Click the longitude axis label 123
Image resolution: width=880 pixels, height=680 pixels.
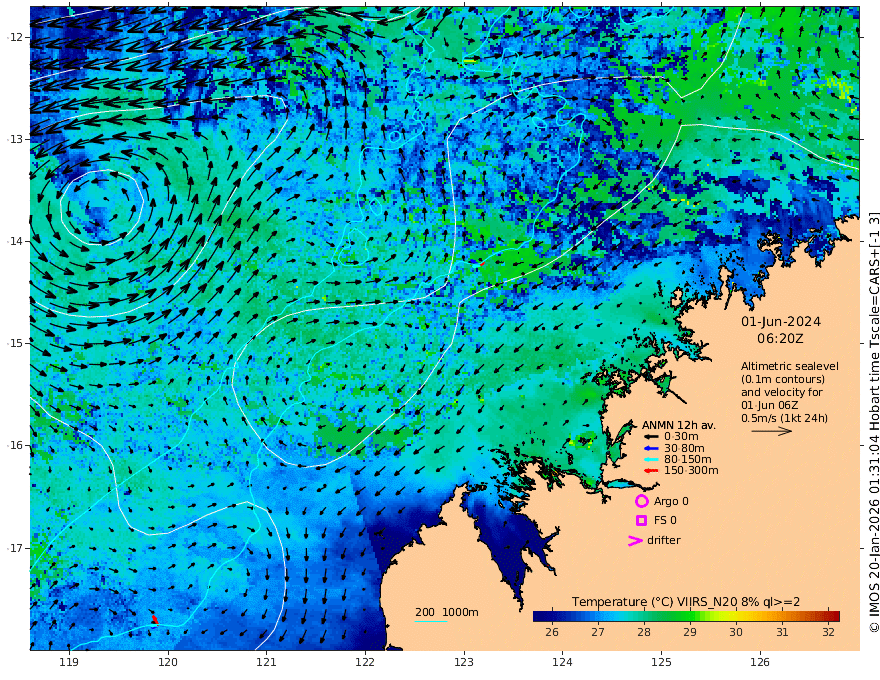464,662
